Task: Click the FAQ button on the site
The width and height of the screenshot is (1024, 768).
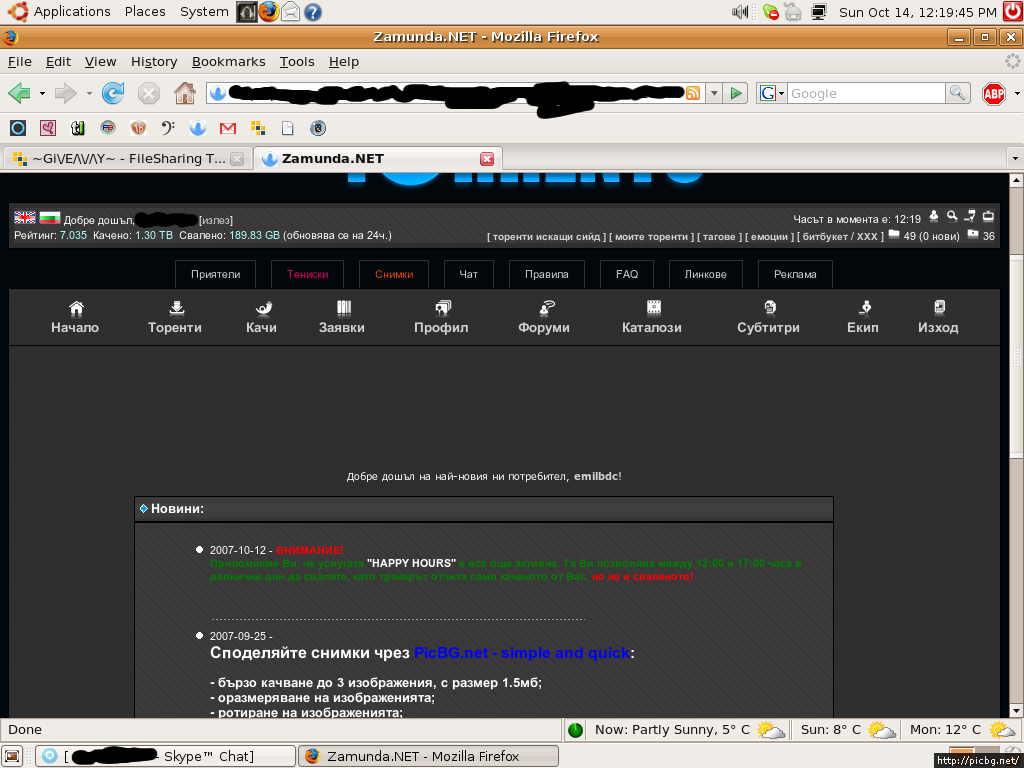Action: click(627, 274)
